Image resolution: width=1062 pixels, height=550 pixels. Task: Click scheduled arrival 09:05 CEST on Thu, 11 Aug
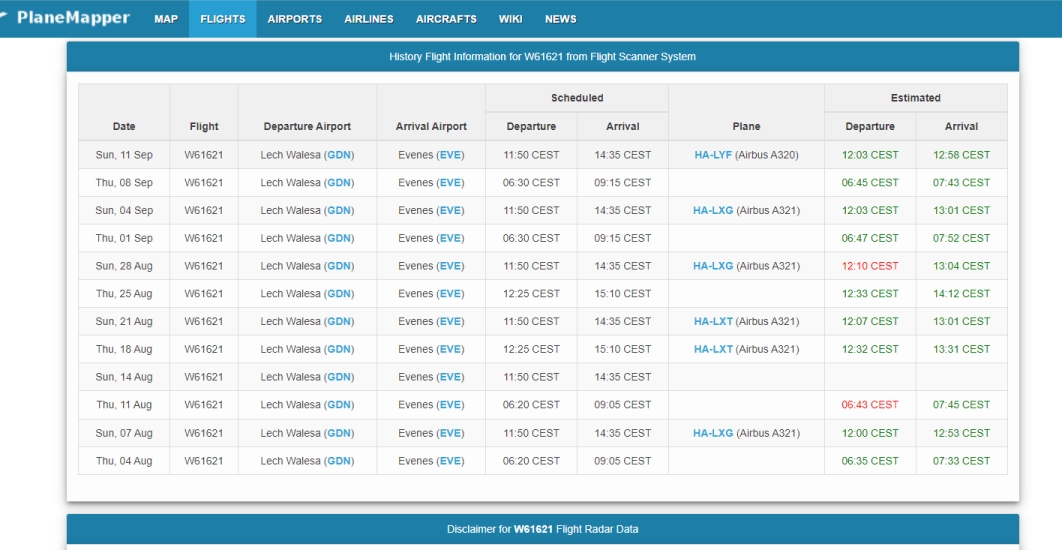tap(623, 405)
